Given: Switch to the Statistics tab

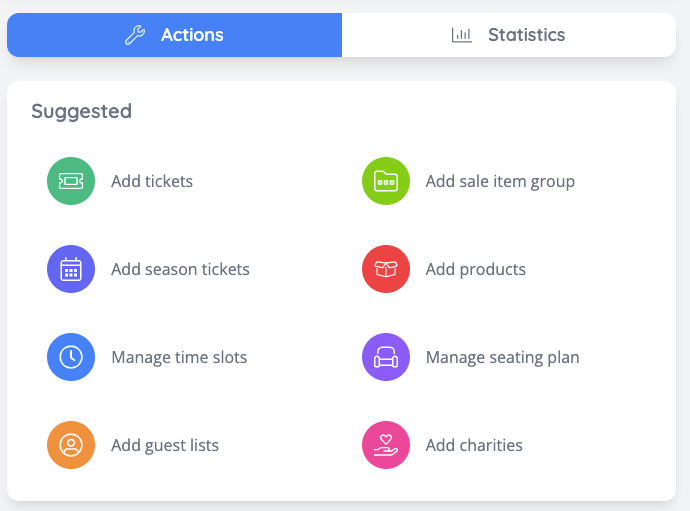Looking at the screenshot, I should coord(509,36).
